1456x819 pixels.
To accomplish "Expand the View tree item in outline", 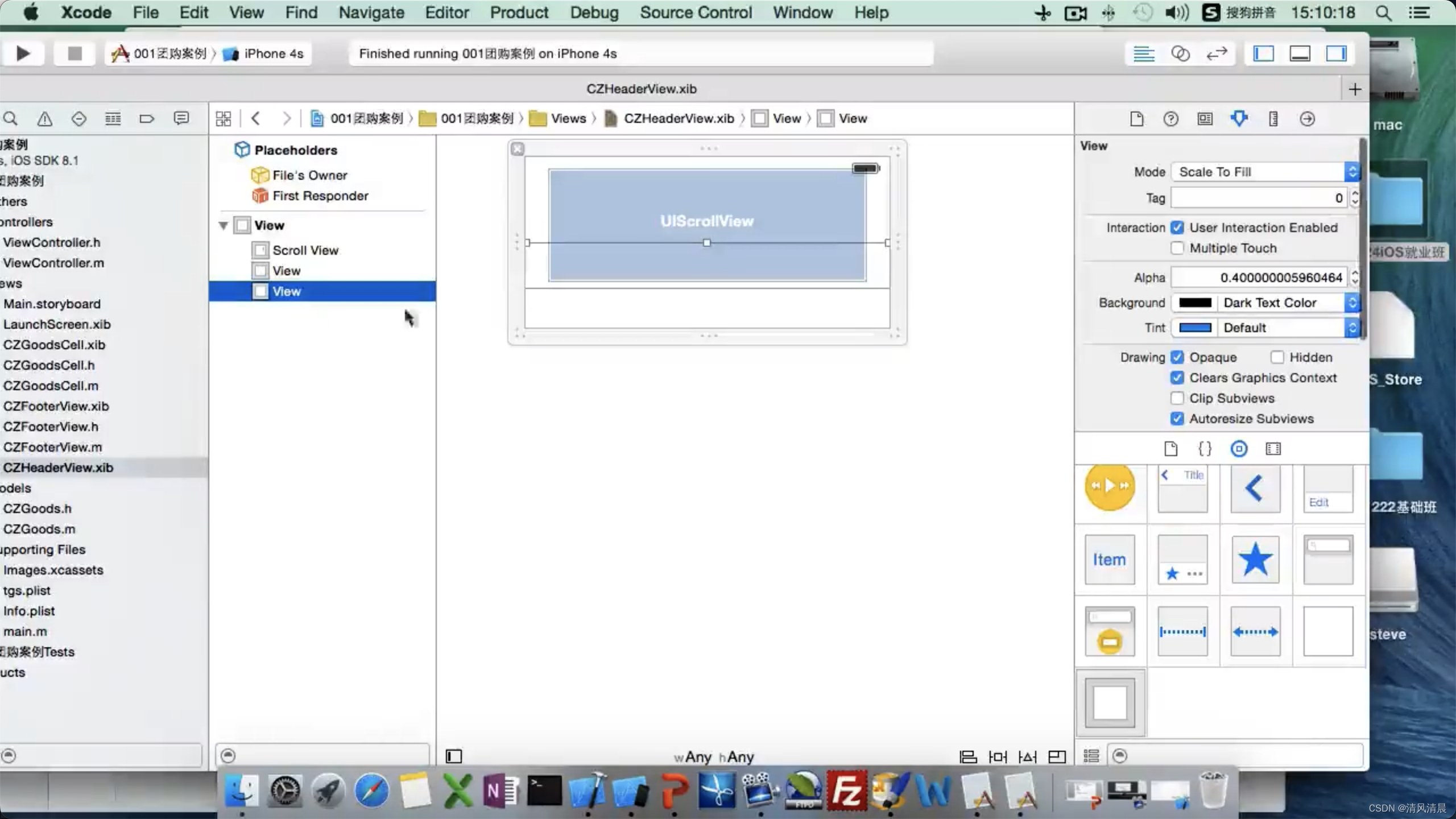I will [223, 225].
